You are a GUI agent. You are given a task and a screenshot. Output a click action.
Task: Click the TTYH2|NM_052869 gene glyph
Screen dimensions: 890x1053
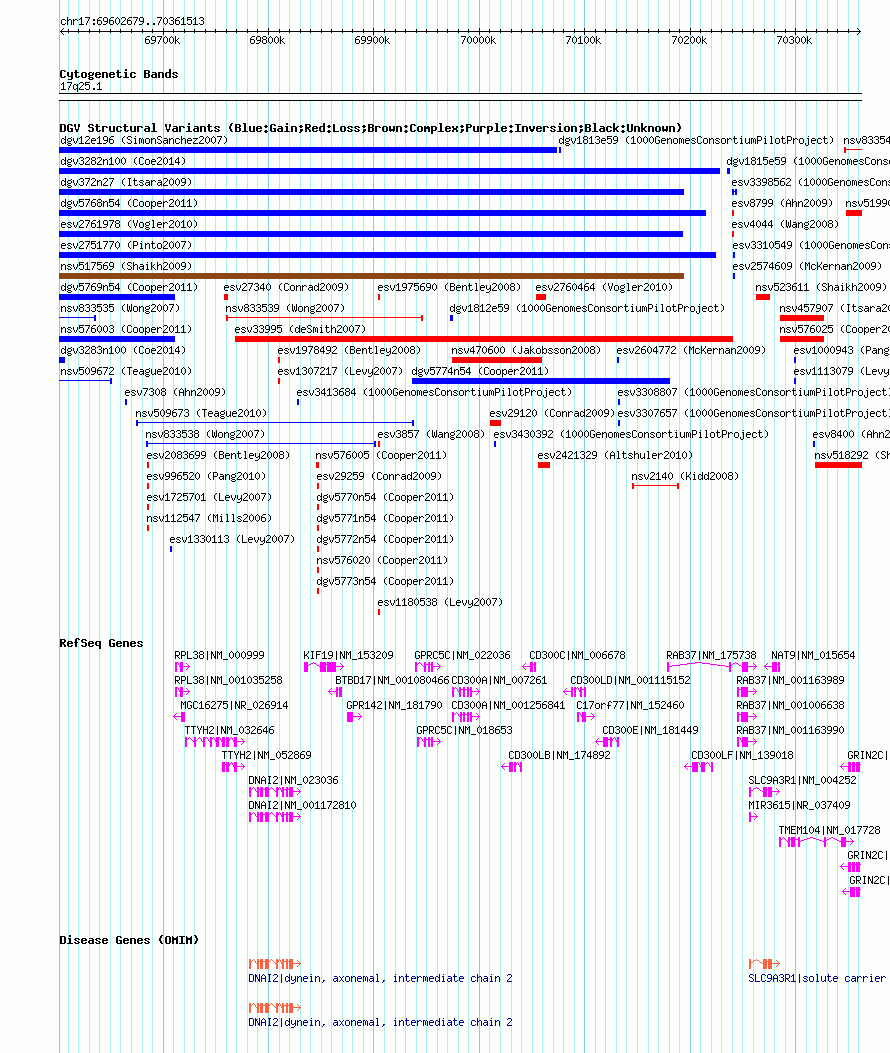(x=233, y=767)
